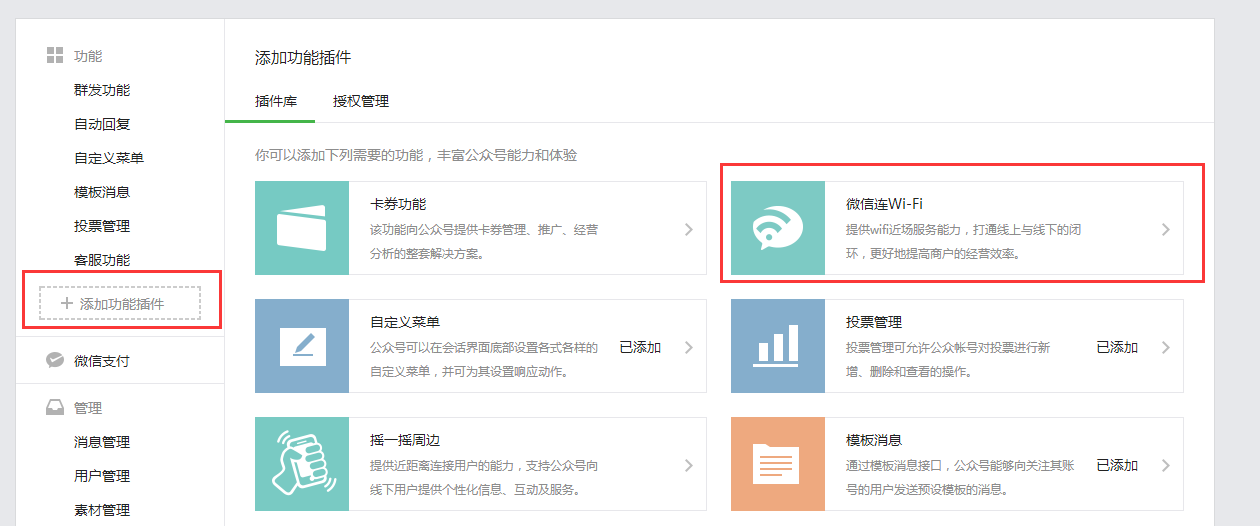
Task: Expand the 微信连Wi-Fi chevron arrow
Action: tap(1165, 229)
